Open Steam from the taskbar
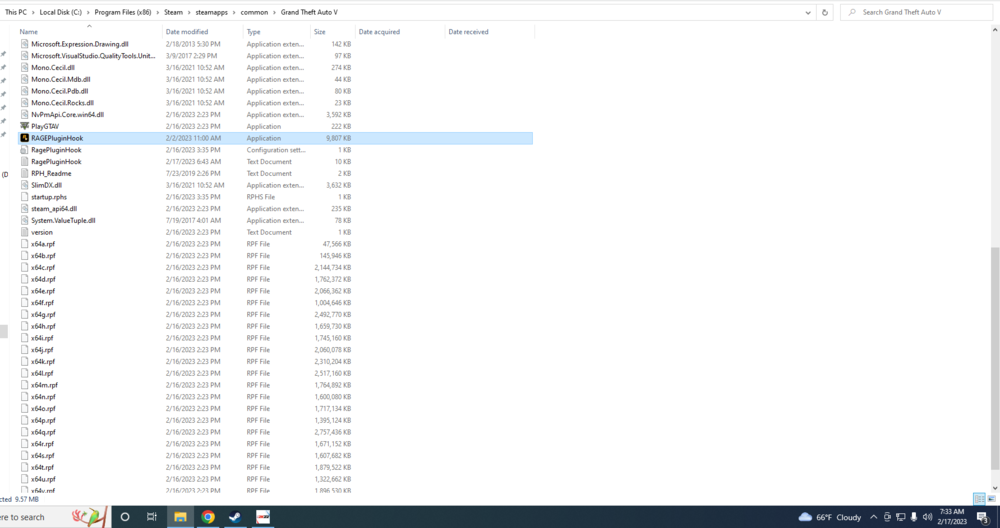Image resolution: width=1000 pixels, height=528 pixels. (x=235, y=517)
